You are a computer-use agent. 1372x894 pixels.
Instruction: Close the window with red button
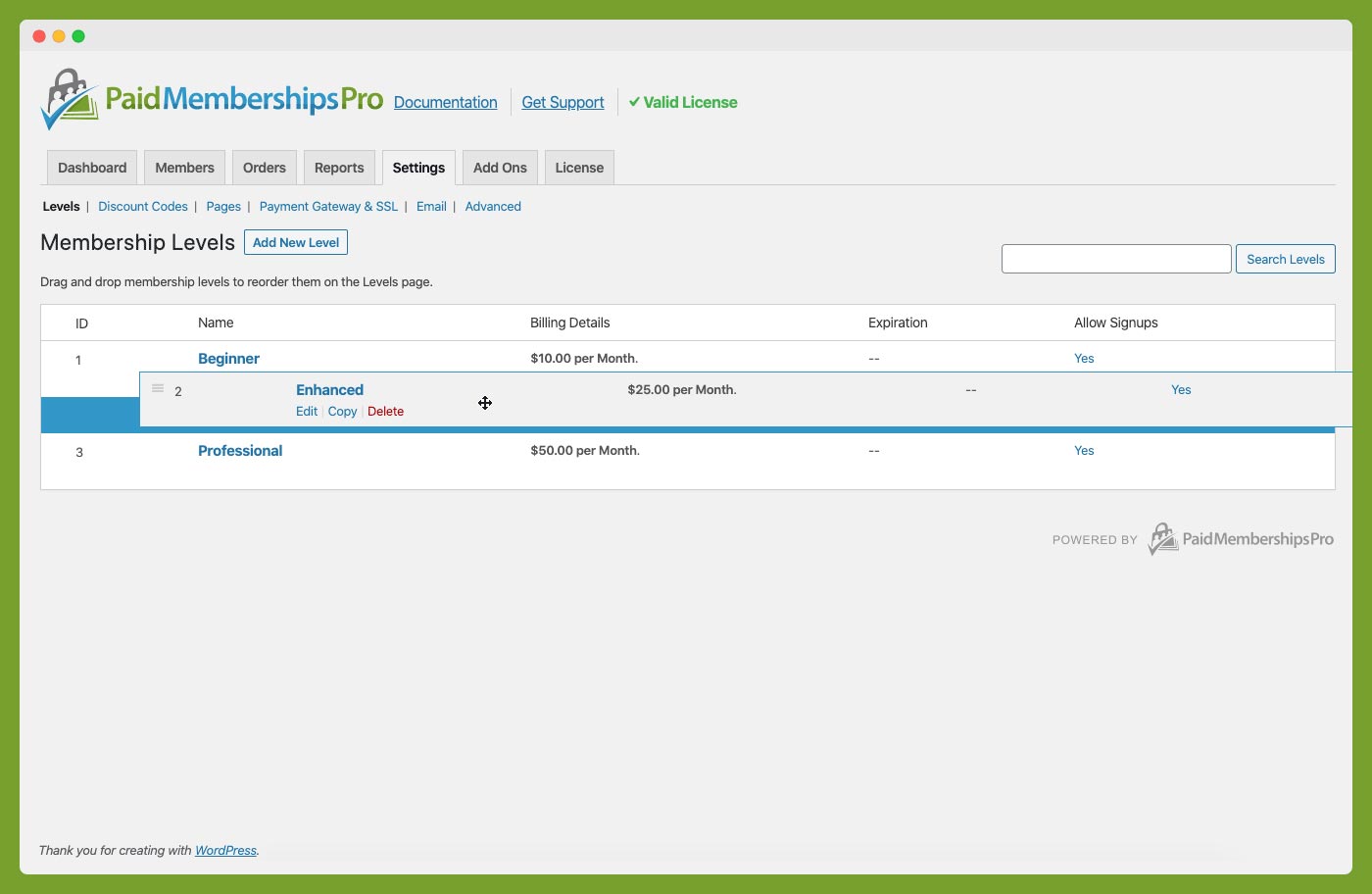click(39, 36)
